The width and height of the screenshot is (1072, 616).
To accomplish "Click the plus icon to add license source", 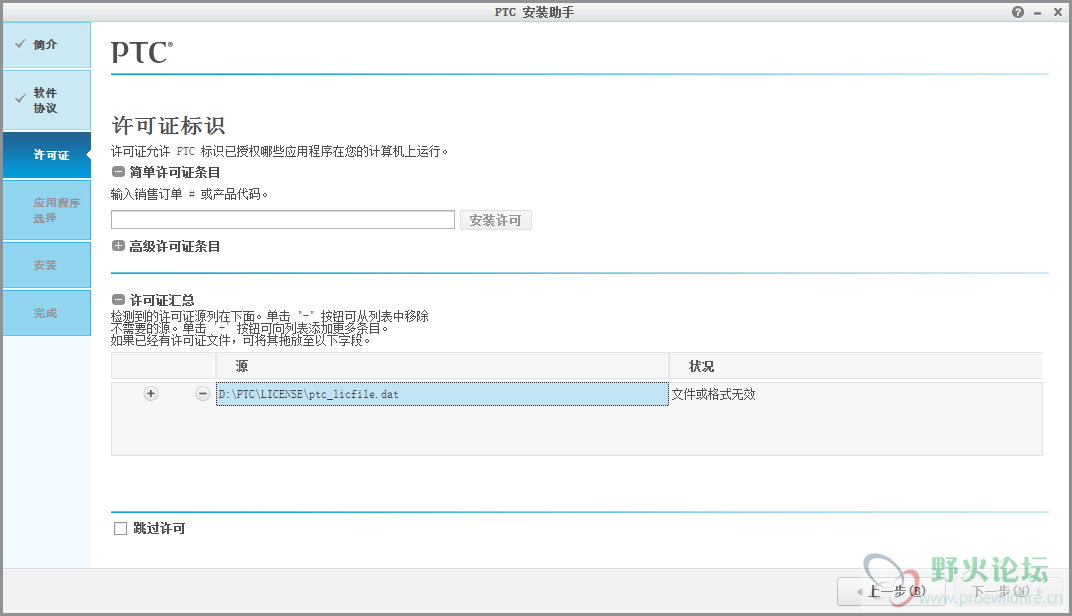I will (x=151, y=394).
